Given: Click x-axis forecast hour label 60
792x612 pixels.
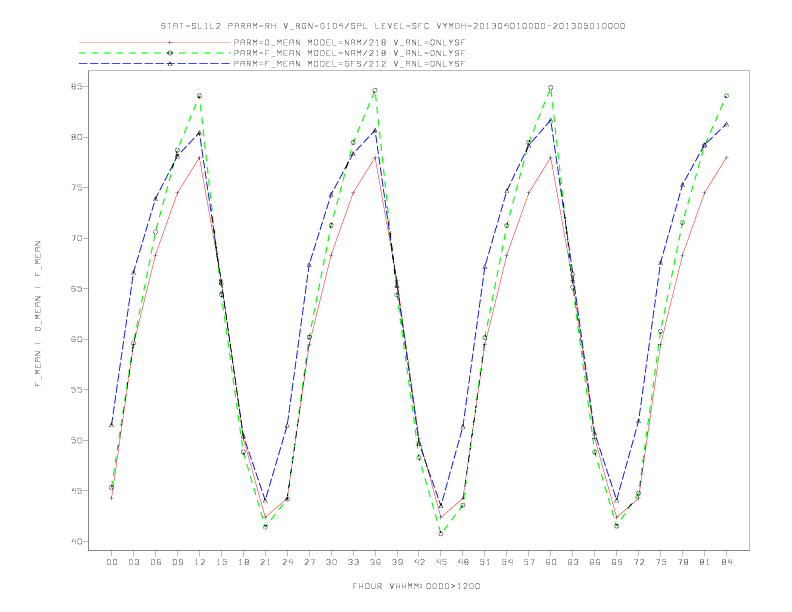Looking at the screenshot, I should coord(551,562).
